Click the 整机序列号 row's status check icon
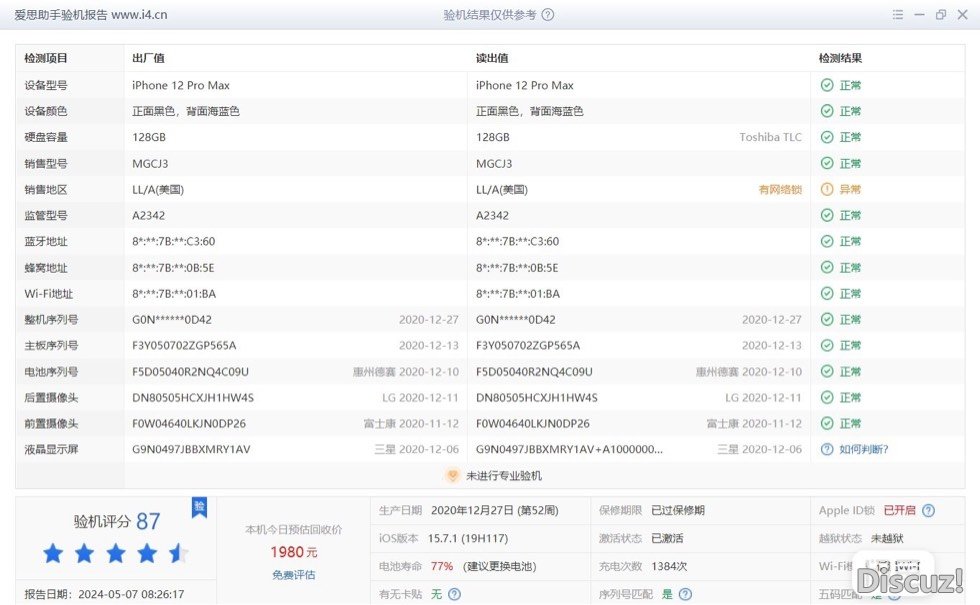The image size is (980, 605). [827, 319]
